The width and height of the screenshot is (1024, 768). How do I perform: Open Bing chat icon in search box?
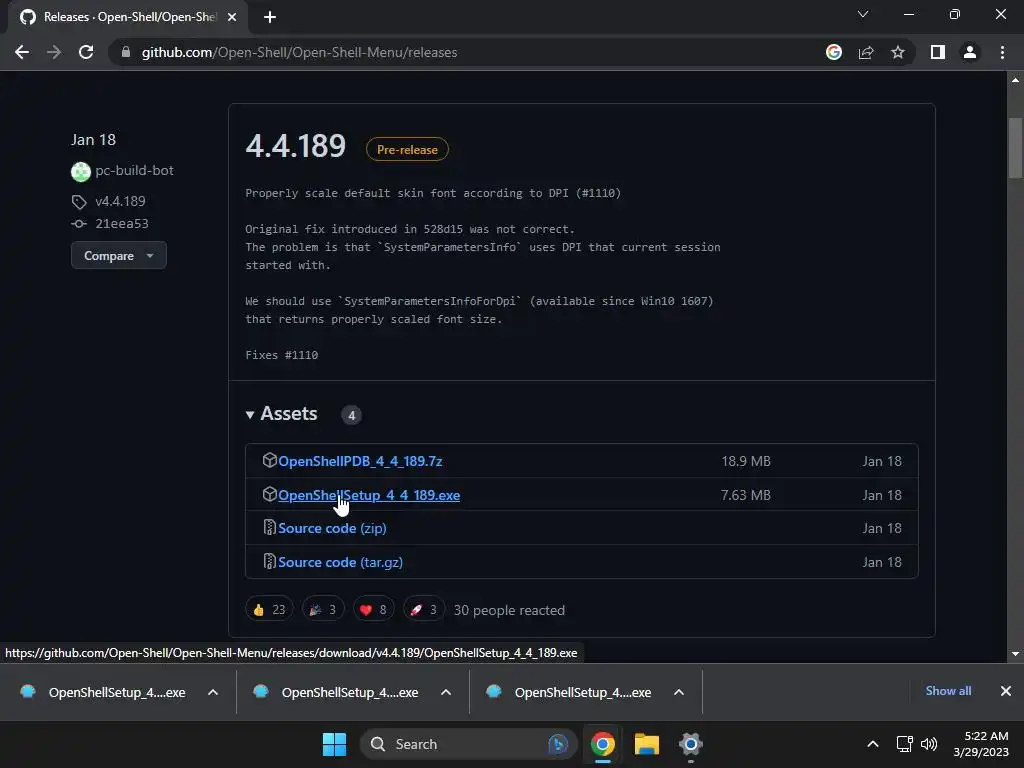(x=558, y=744)
